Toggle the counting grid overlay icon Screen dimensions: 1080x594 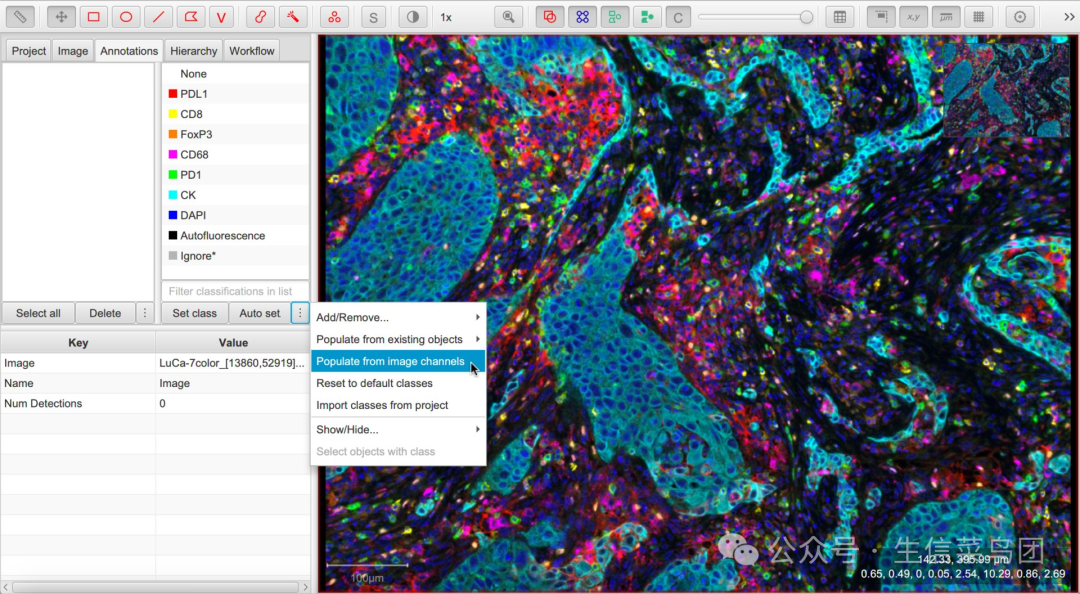(x=978, y=17)
